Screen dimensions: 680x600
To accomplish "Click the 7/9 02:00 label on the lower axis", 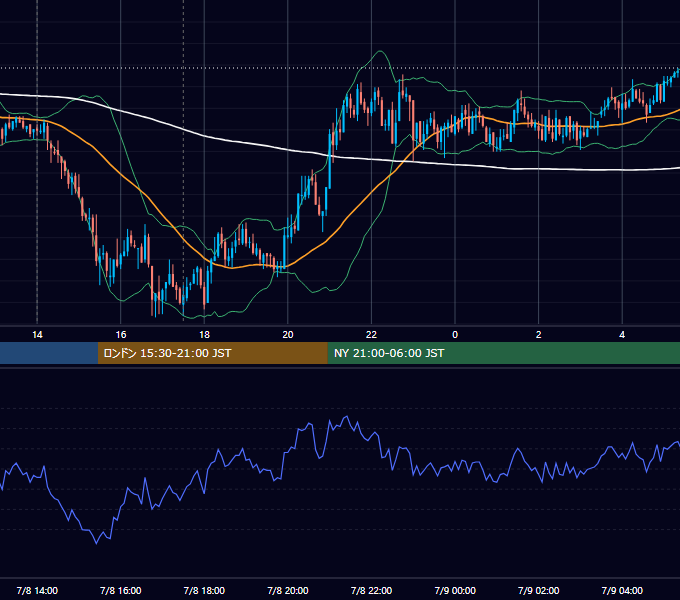I will (x=539, y=590).
